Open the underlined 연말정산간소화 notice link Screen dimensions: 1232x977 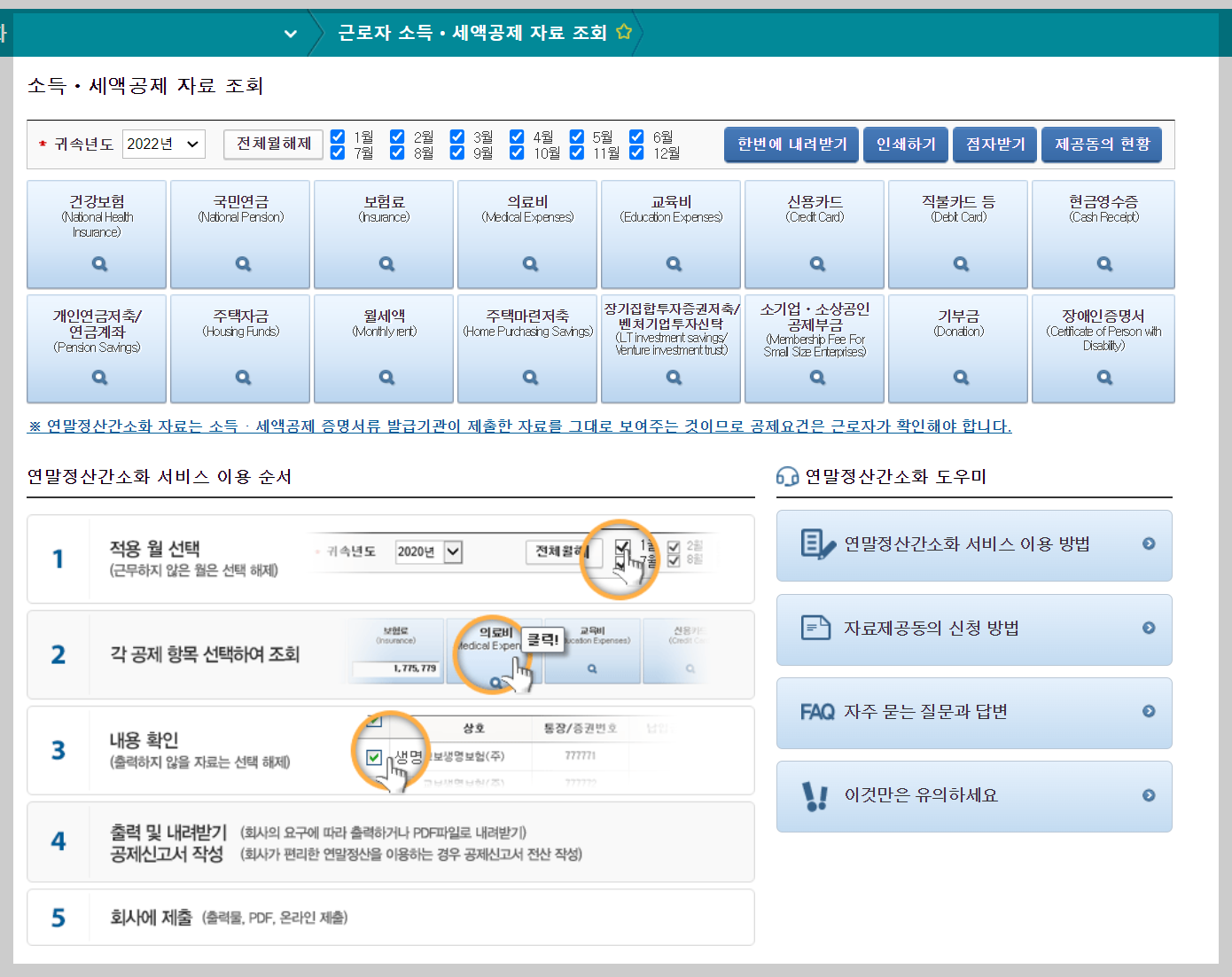click(519, 426)
